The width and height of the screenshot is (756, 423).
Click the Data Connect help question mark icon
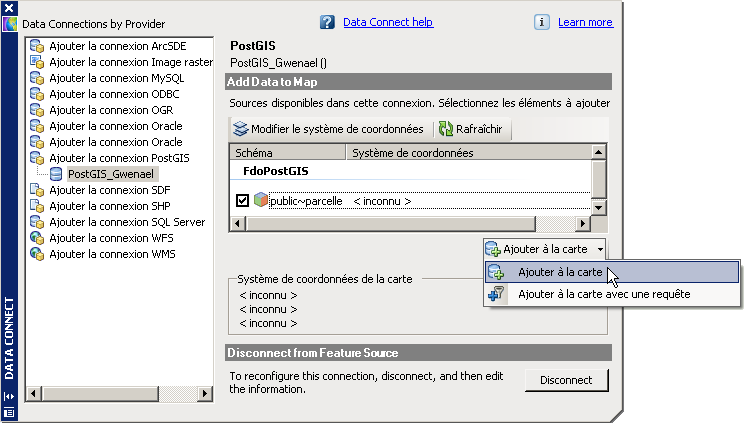(x=327, y=22)
